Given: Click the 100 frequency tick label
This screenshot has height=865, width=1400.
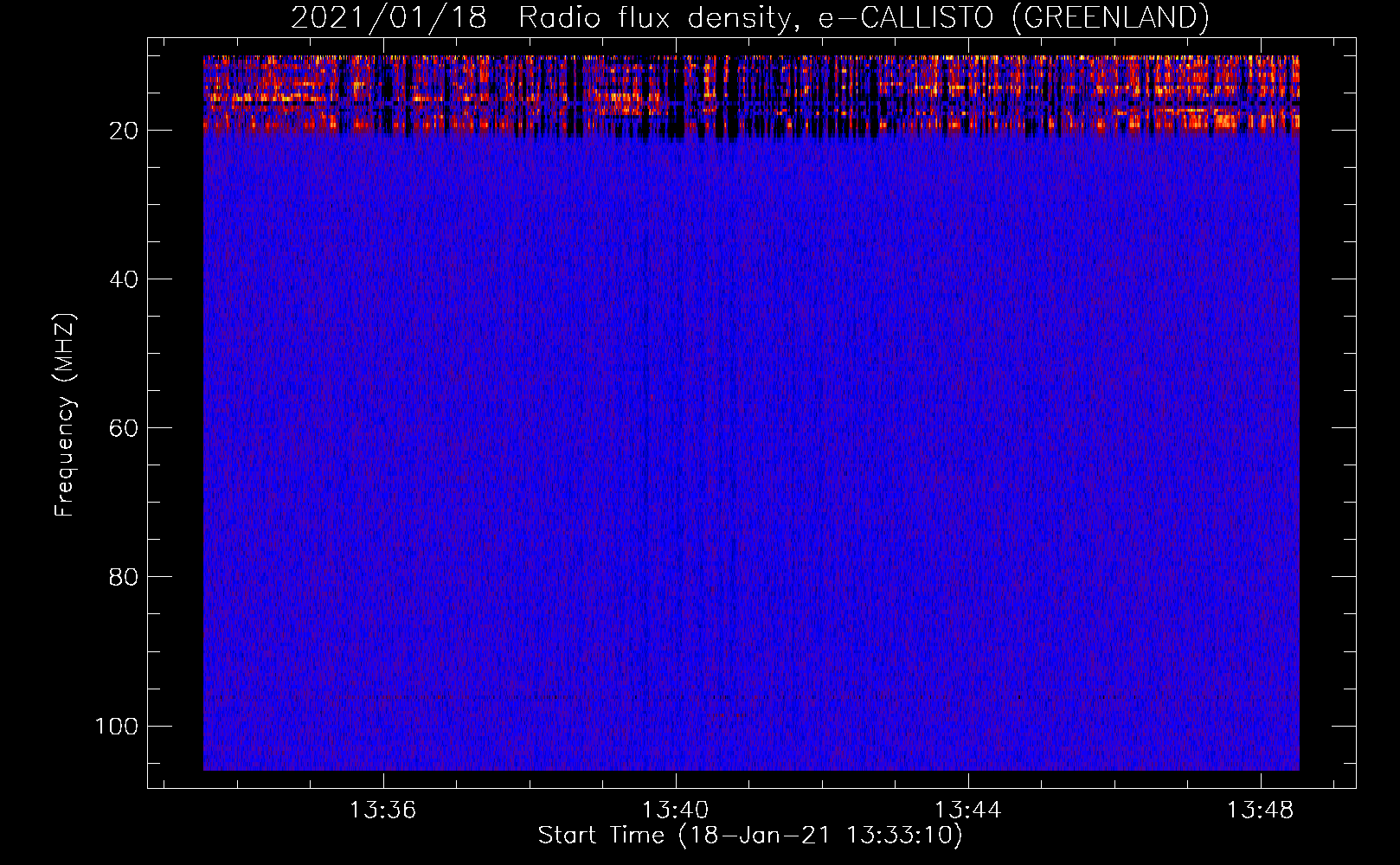Looking at the screenshot, I should point(116,726).
